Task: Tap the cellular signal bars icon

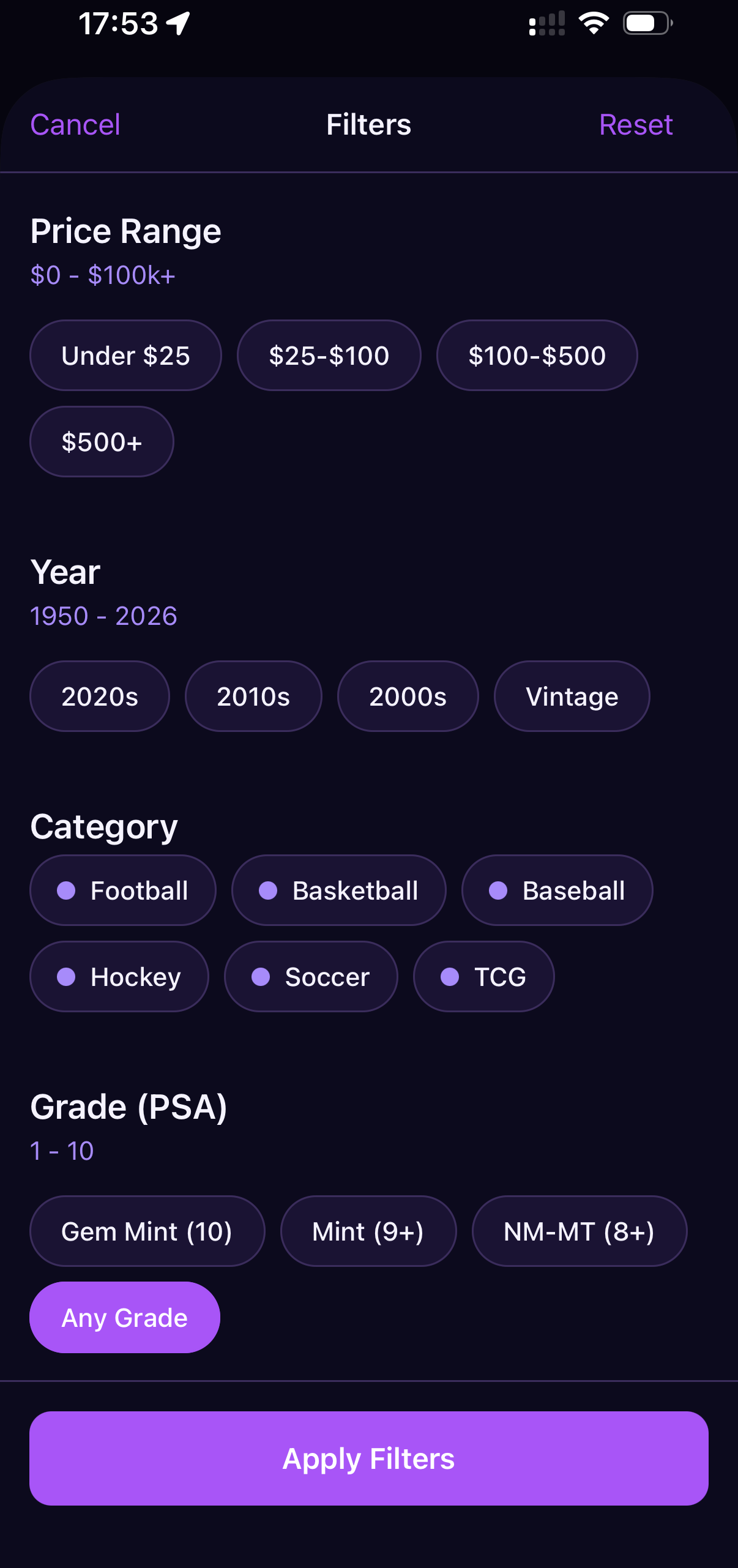Action: click(546, 24)
